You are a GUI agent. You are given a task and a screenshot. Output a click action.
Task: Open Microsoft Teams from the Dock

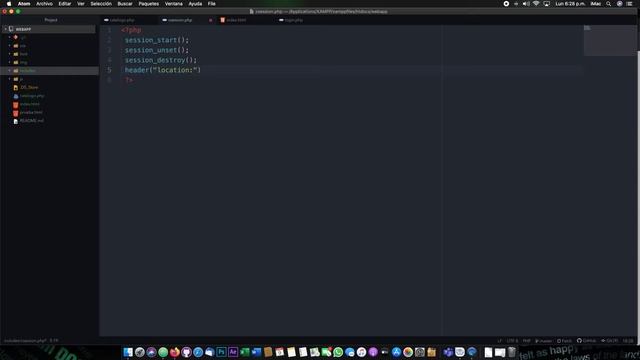click(x=448, y=352)
